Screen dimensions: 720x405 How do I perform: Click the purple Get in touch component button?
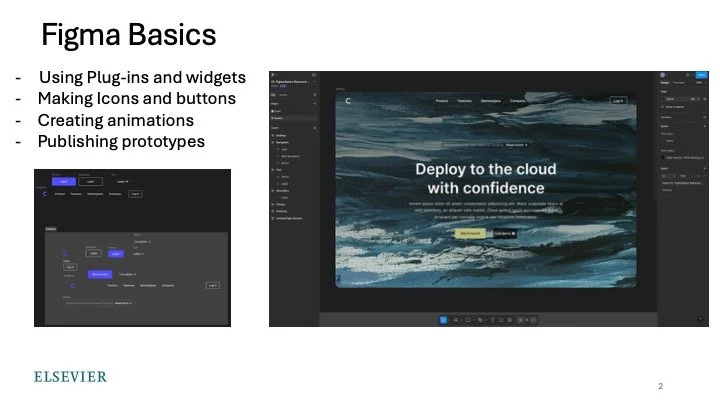[x=100, y=274]
